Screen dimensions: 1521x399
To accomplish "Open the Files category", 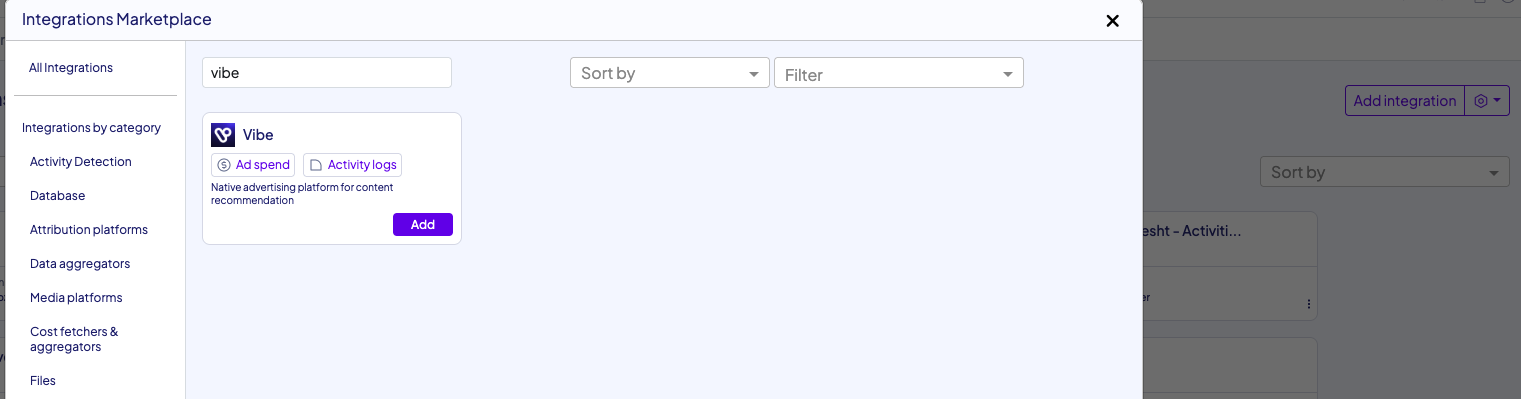I will (x=43, y=381).
